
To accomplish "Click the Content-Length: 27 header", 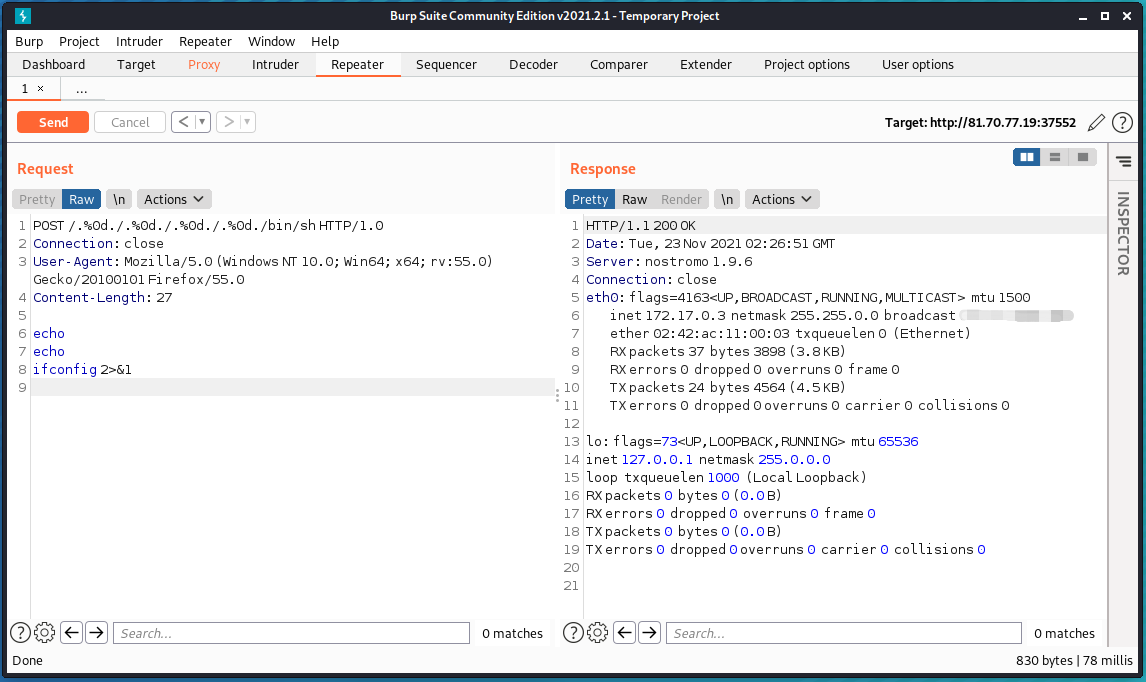I will tap(102, 298).
